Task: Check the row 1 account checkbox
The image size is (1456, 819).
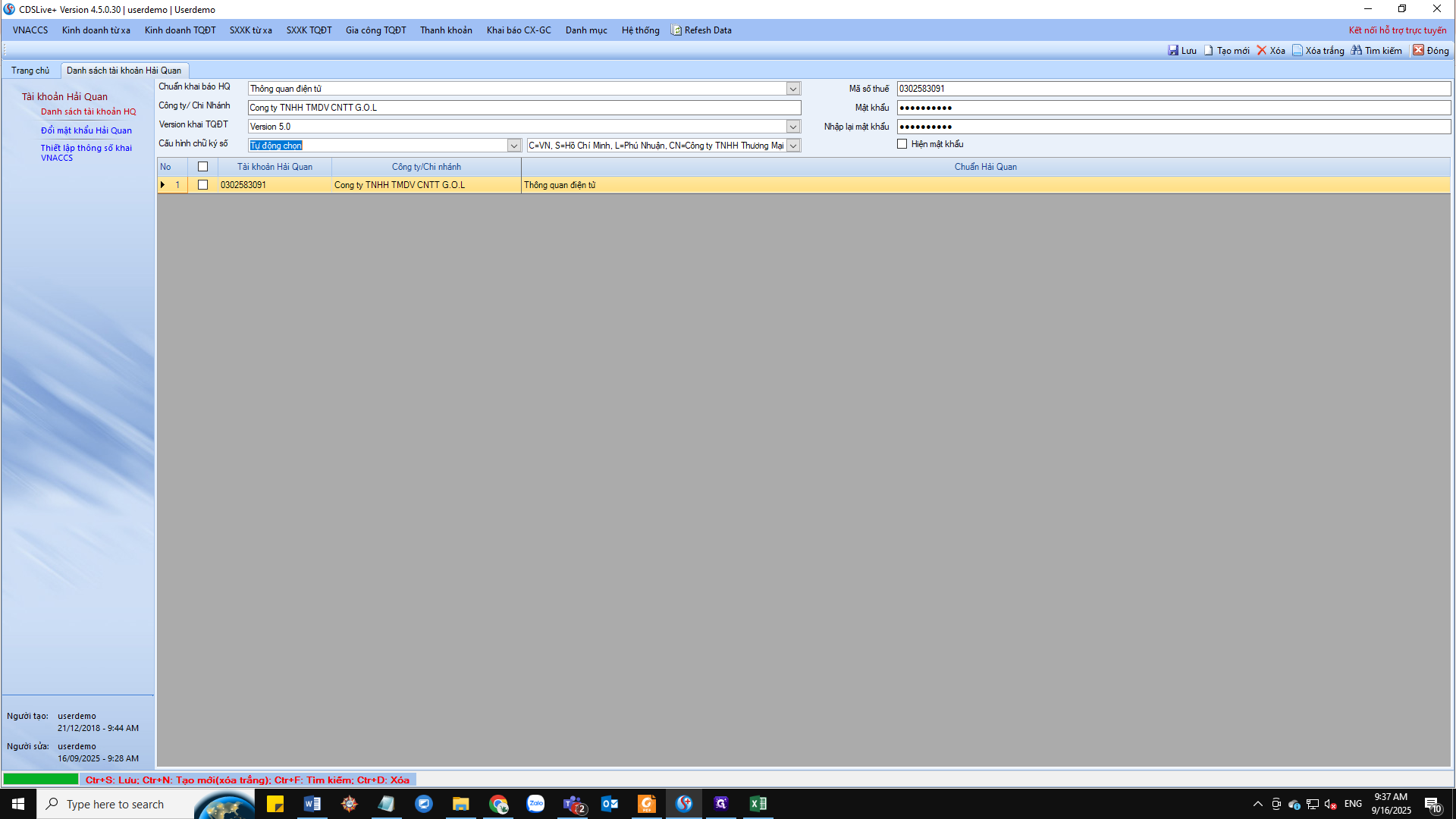Action: 202,185
